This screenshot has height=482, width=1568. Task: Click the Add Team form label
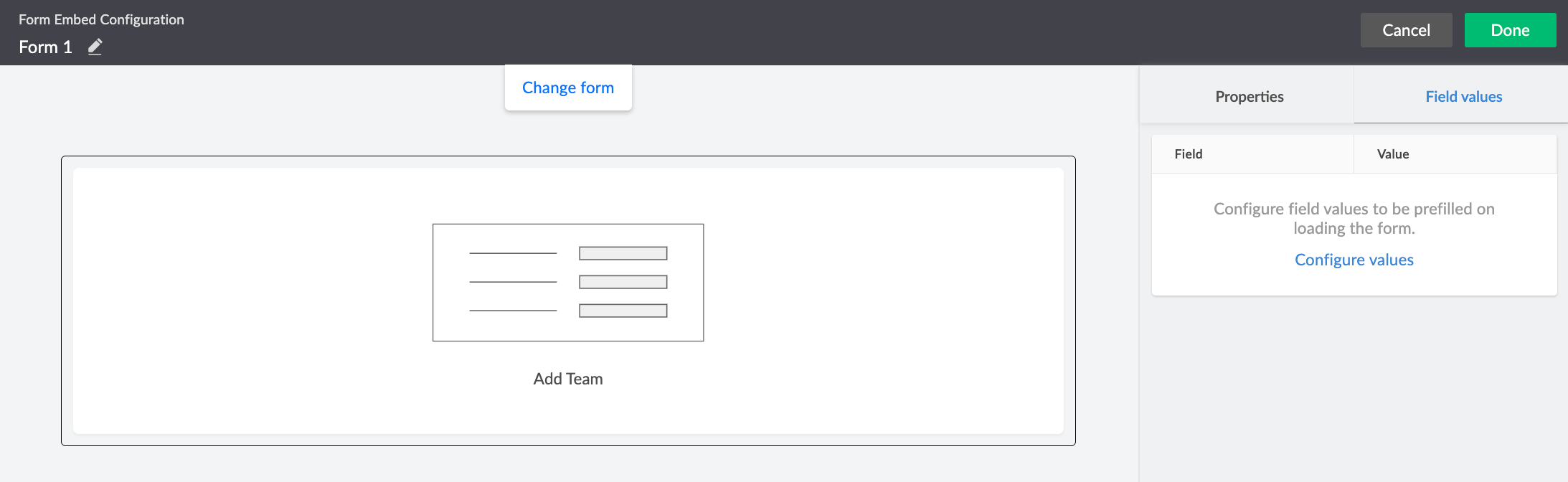pos(568,379)
